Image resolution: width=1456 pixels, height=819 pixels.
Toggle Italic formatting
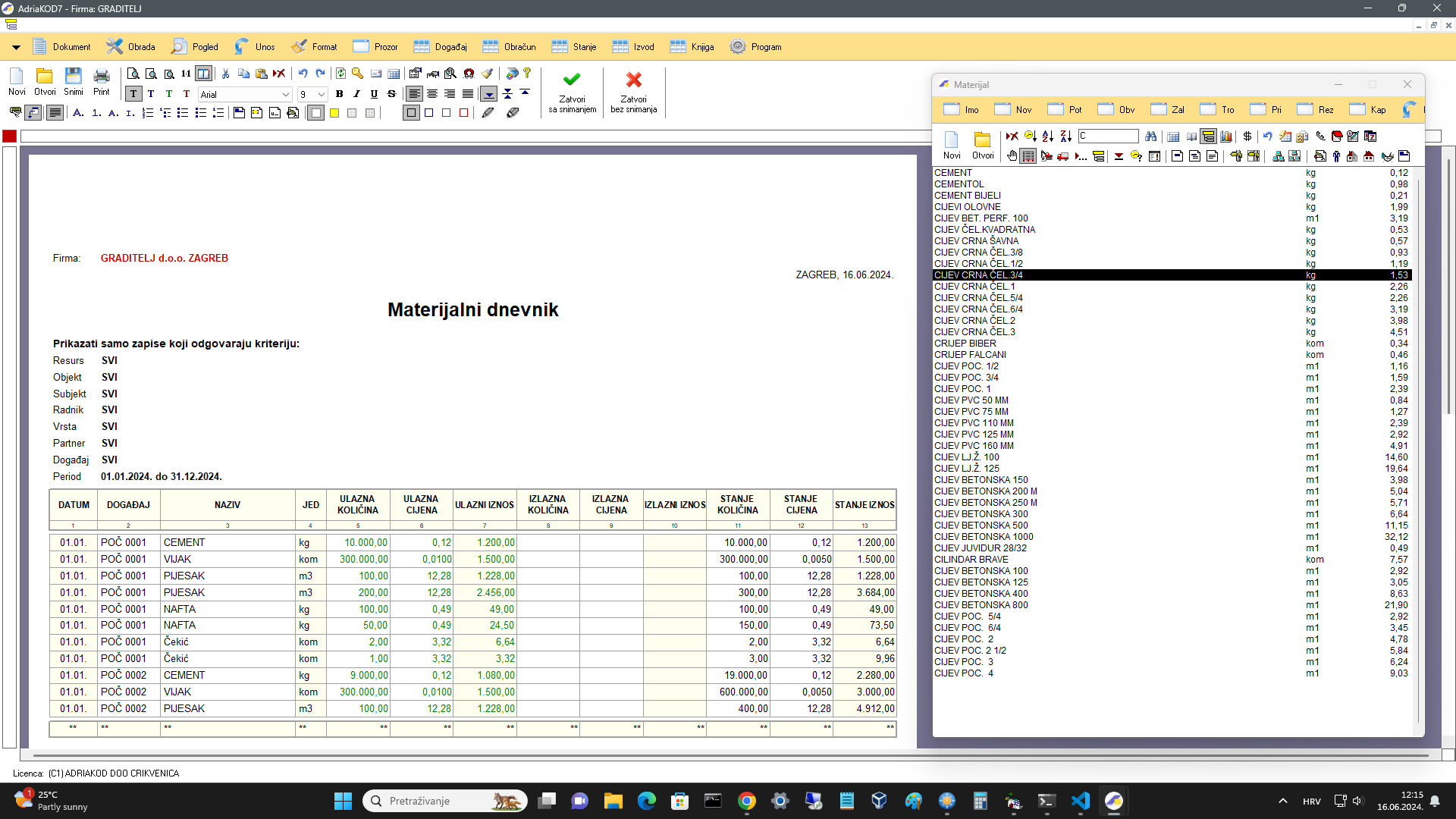(356, 94)
